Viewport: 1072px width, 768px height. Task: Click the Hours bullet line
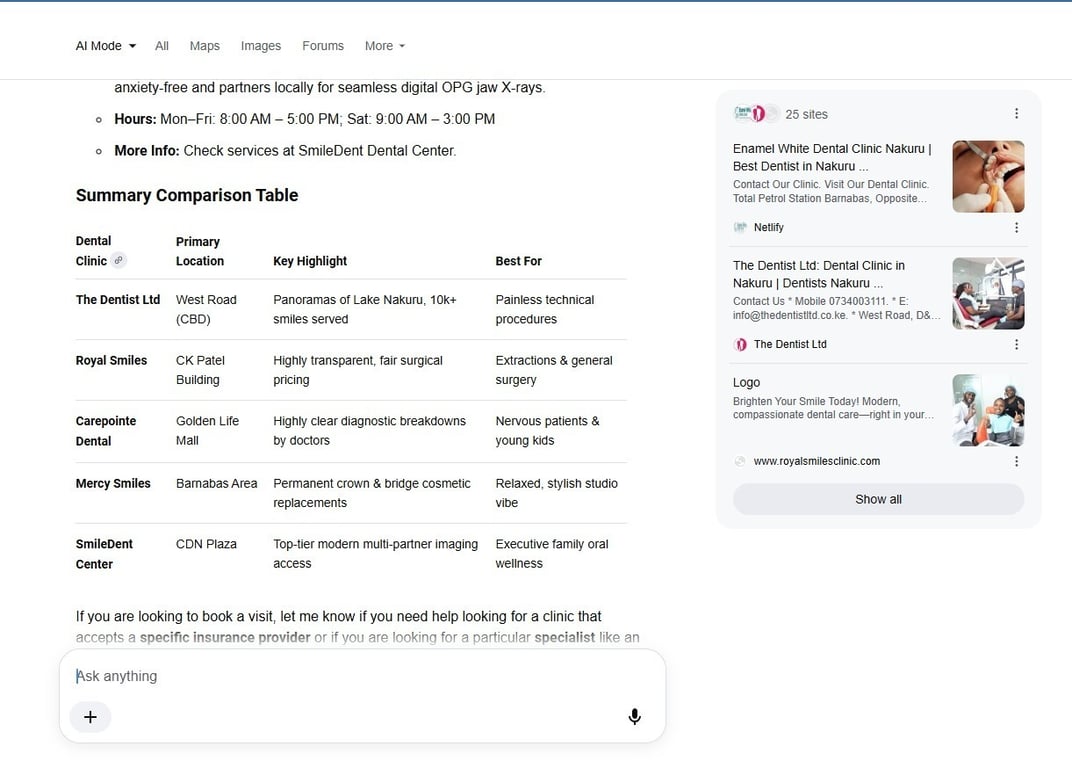304,119
